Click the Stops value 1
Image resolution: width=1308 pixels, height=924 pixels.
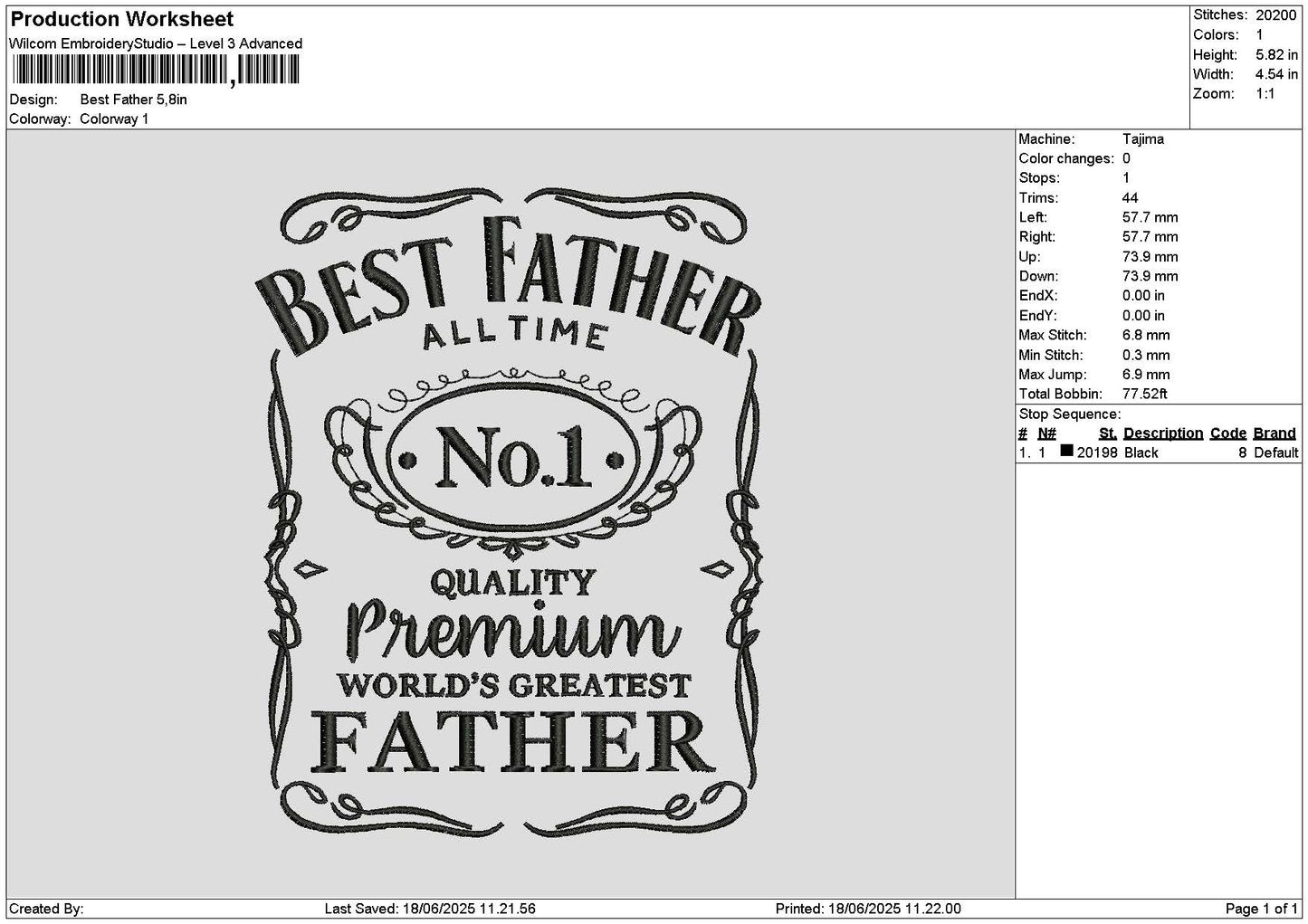pyautogui.click(x=1126, y=178)
